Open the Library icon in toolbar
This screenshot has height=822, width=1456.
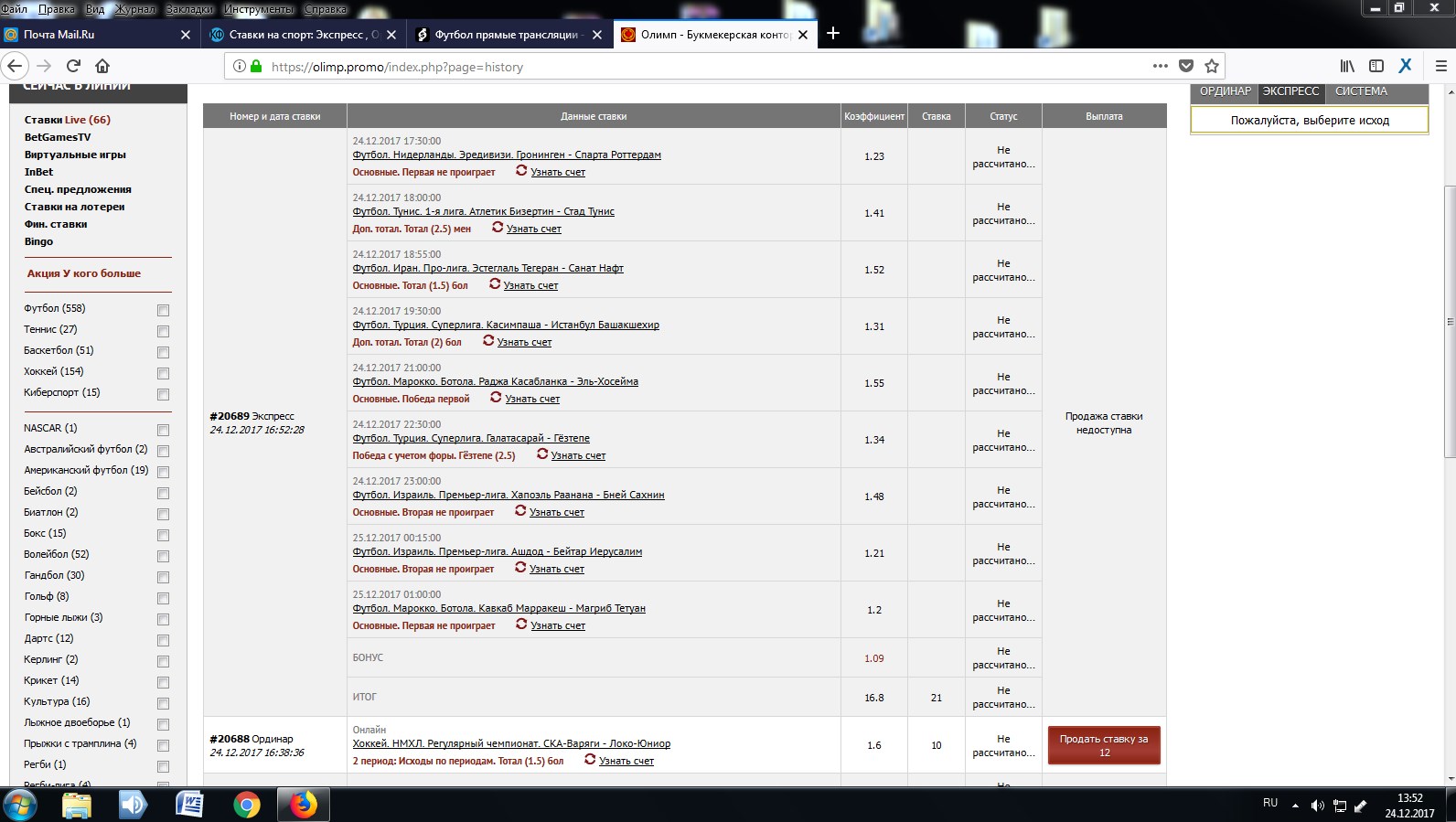(x=1347, y=66)
